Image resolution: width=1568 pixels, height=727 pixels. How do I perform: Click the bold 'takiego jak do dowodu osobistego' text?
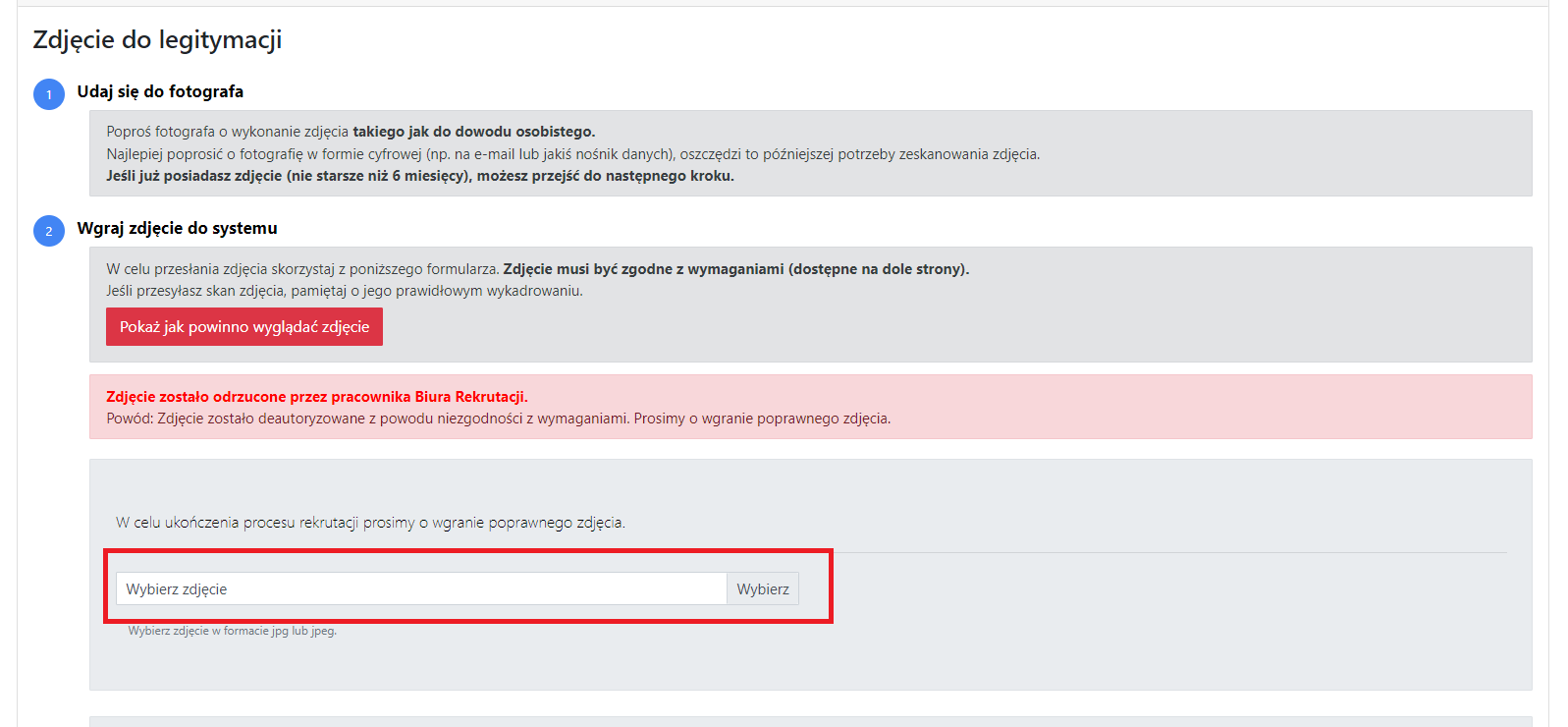(474, 132)
